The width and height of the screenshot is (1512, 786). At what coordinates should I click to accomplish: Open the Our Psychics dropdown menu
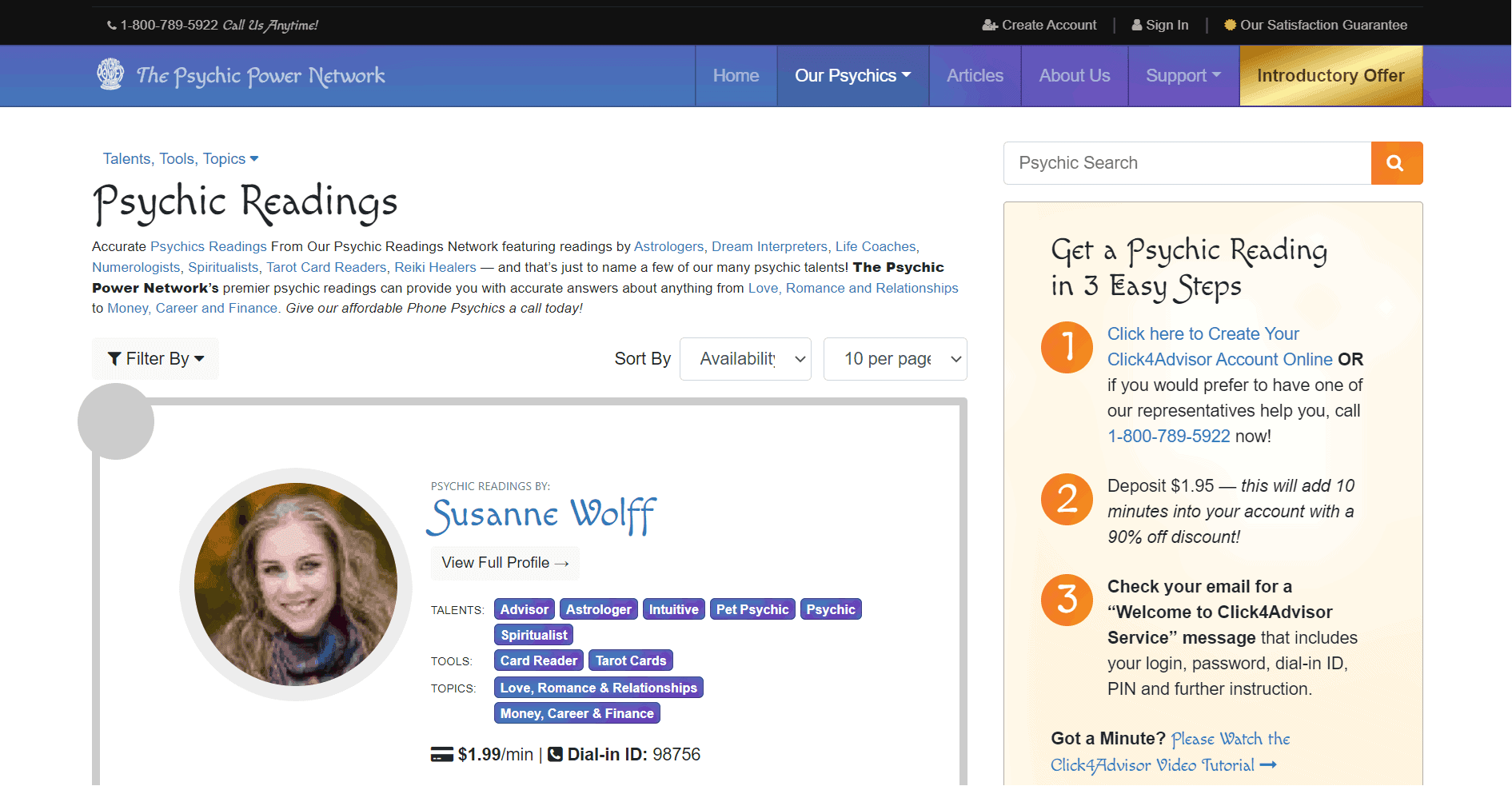click(x=852, y=76)
